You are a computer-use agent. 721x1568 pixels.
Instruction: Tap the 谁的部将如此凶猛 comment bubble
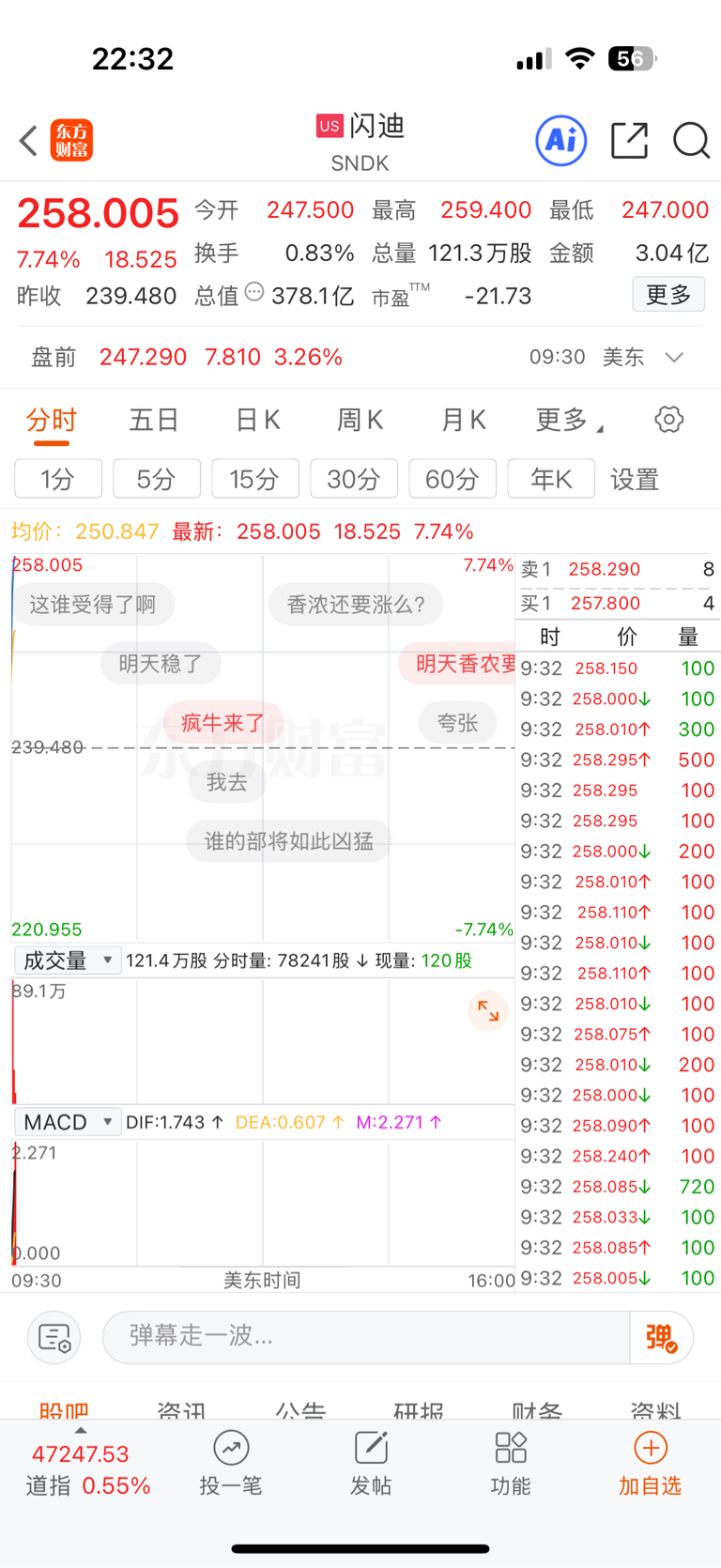(289, 841)
